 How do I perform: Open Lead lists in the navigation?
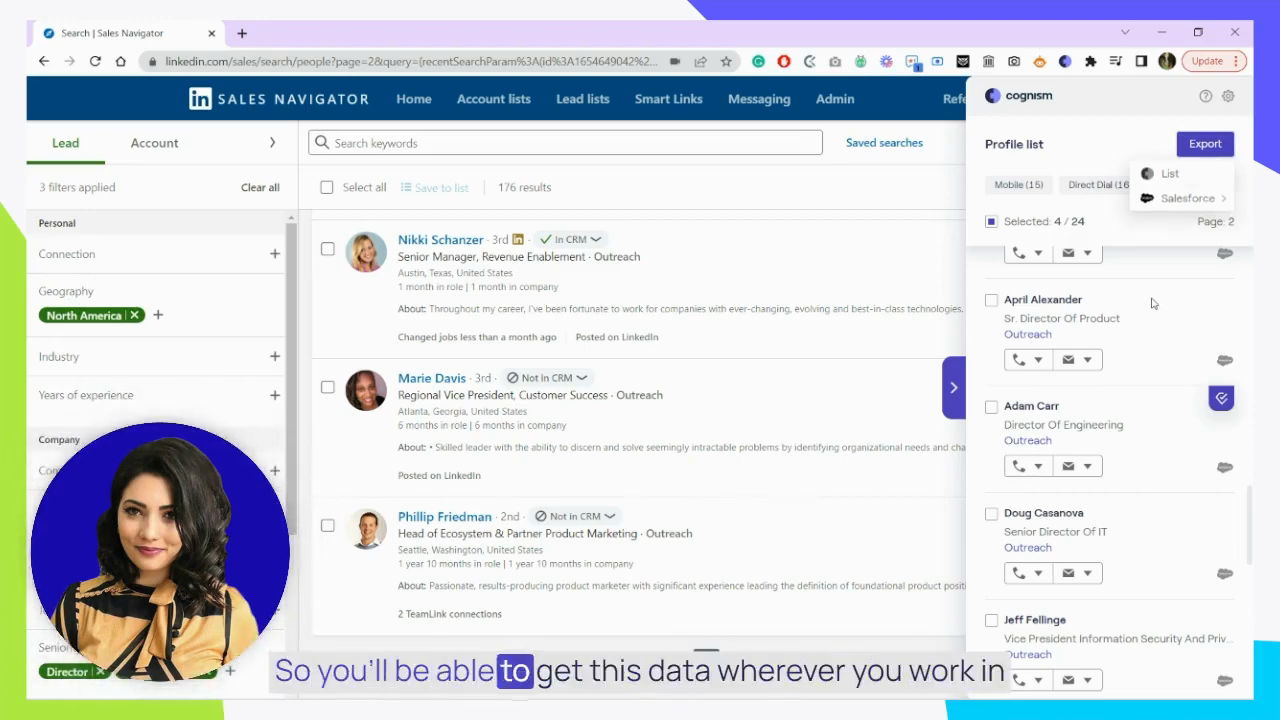[583, 99]
